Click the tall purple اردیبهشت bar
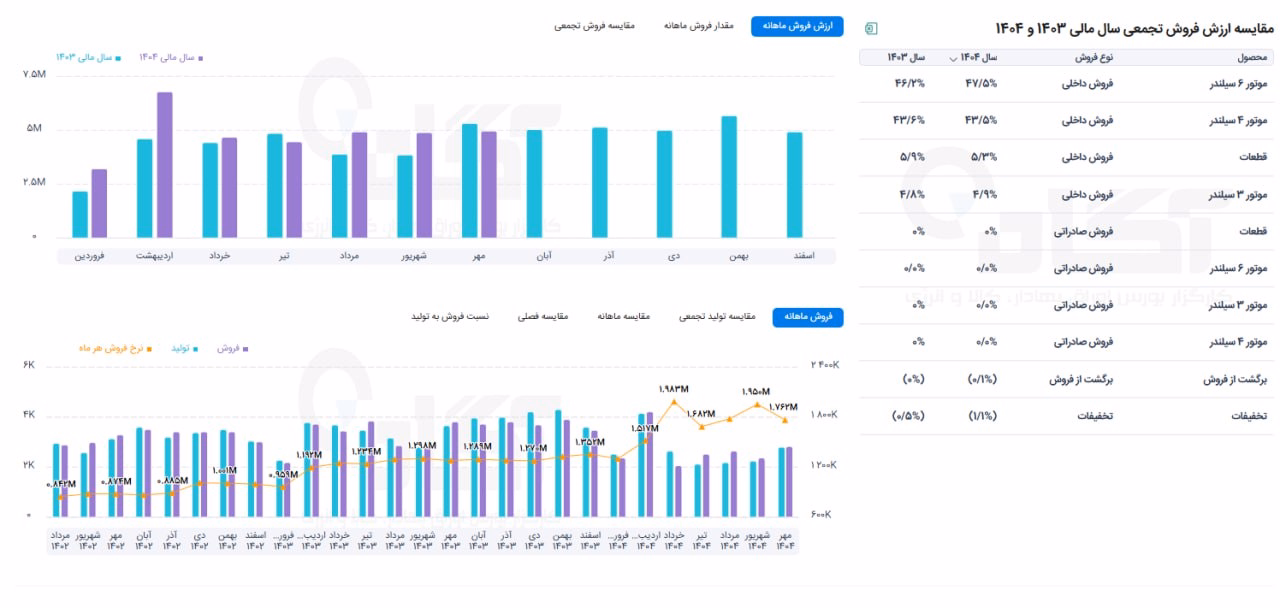The height and width of the screenshot is (608, 1280). pyautogui.click(x=164, y=165)
